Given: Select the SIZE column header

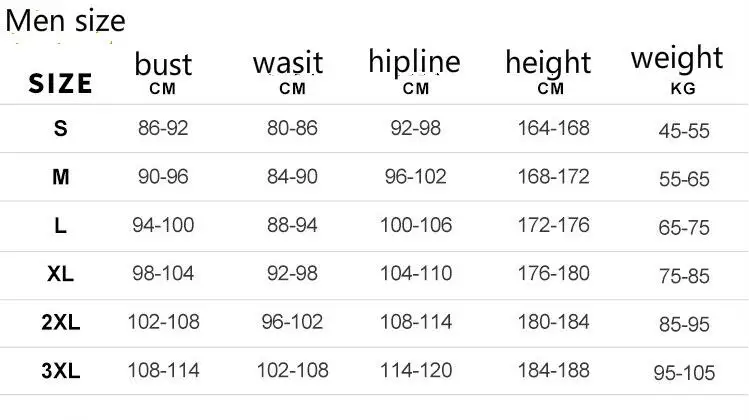Looking at the screenshot, I should point(60,84).
